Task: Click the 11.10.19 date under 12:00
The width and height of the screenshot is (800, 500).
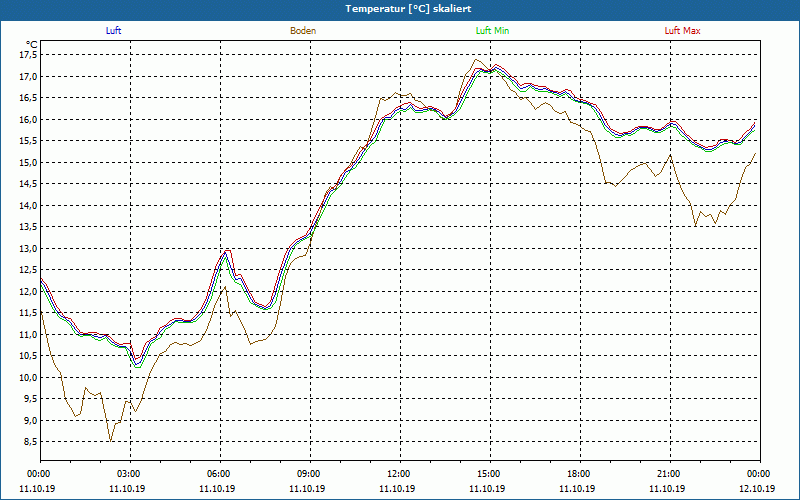Action: coord(397,488)
